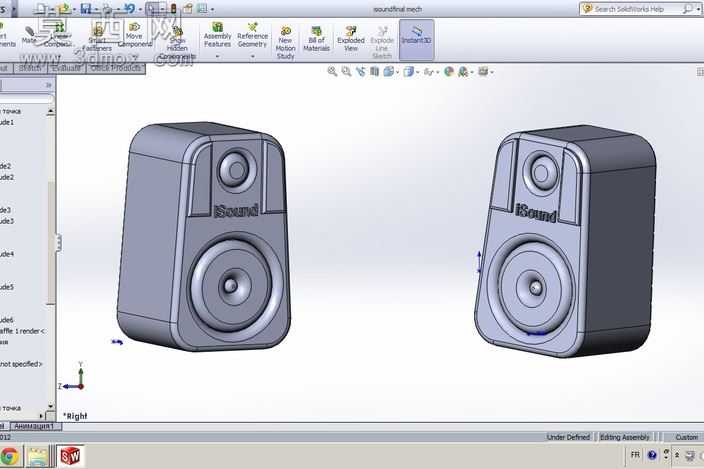Click Show Hidden Components
This screenshot has height=469, width=704.
point(177,43)
